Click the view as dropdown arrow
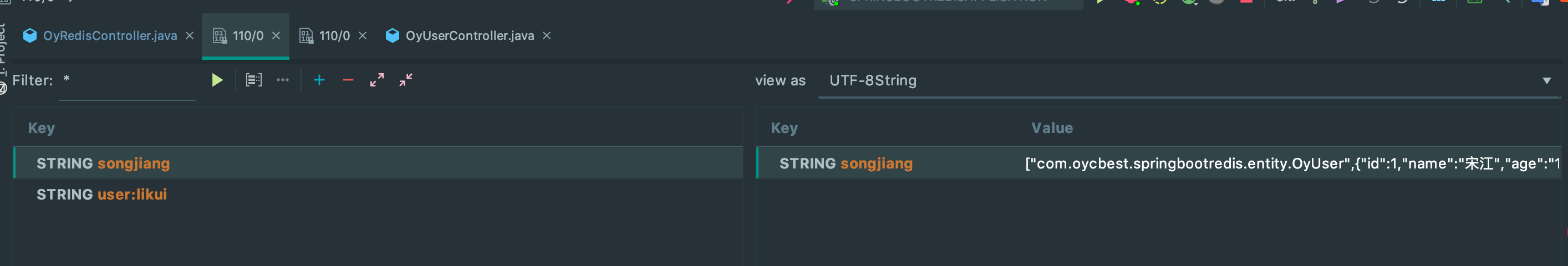 pyautogui.click(x=1547, y=80)
